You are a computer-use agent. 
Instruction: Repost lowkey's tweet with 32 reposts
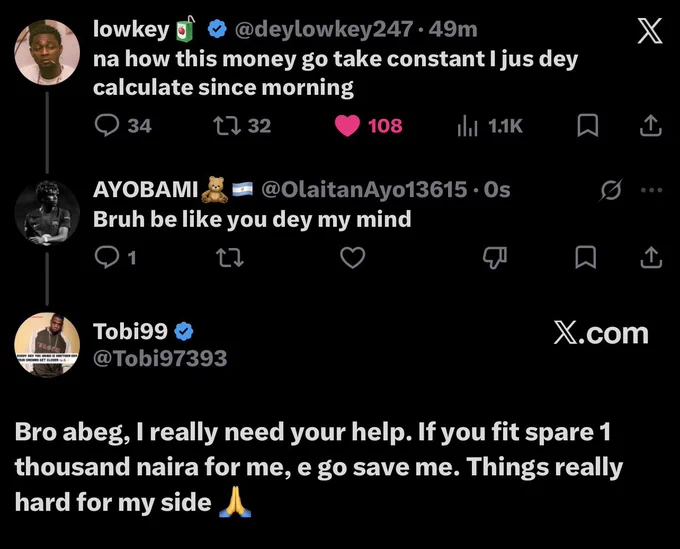pyautogui.click(x=227, y=125)
